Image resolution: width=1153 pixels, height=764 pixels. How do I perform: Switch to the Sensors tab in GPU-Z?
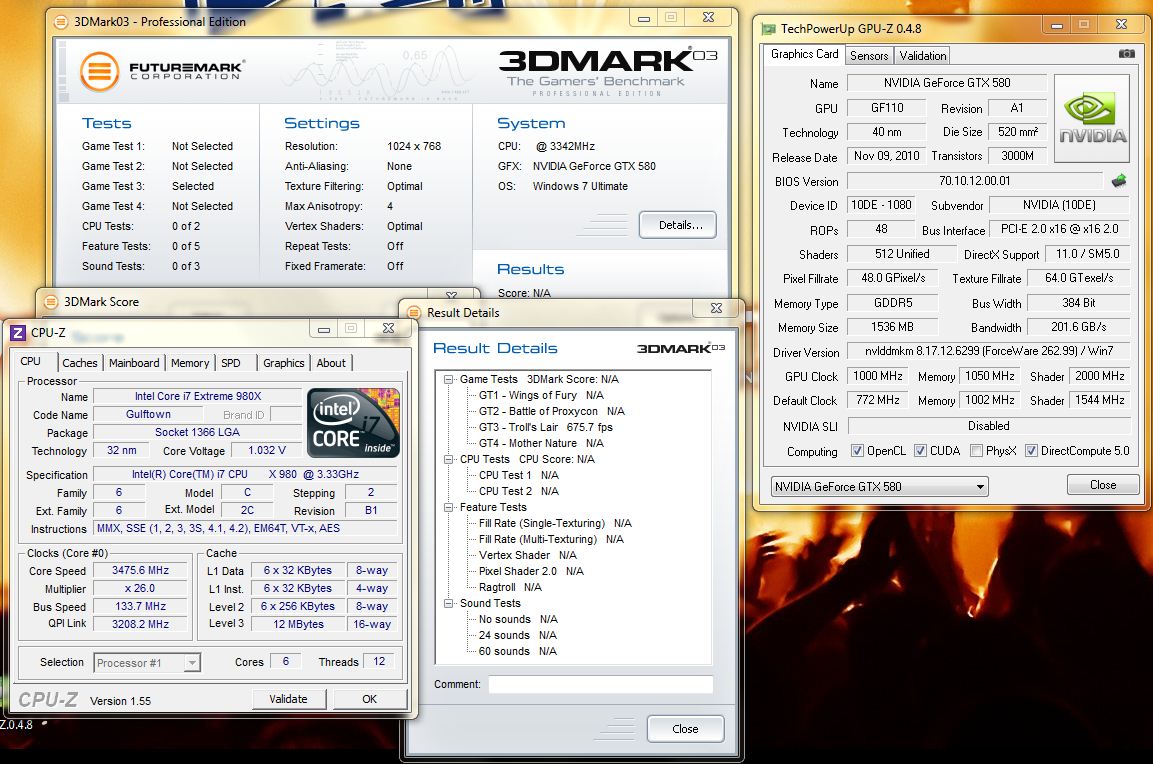[868, 56]
